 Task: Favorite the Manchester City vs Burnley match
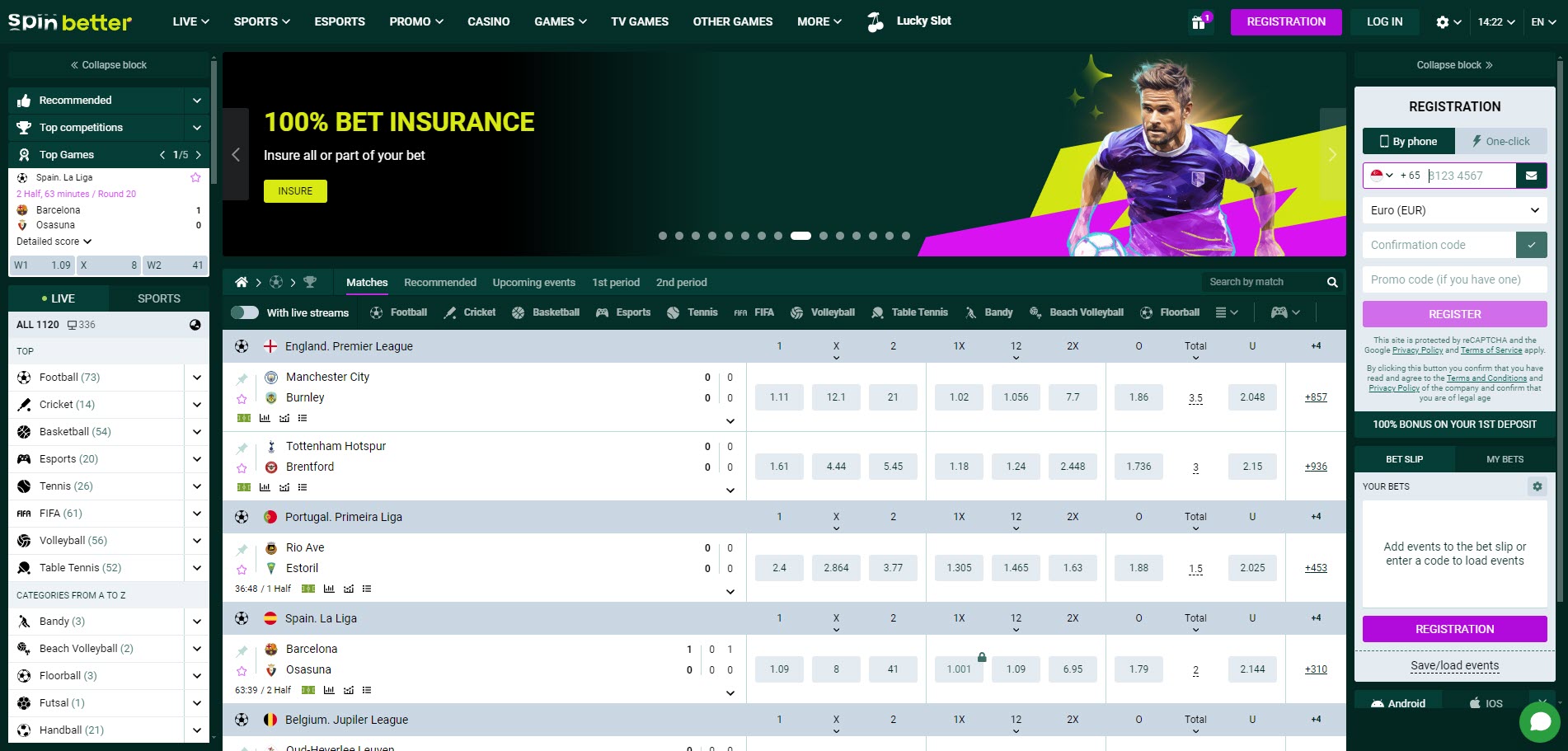pos(242,399)
